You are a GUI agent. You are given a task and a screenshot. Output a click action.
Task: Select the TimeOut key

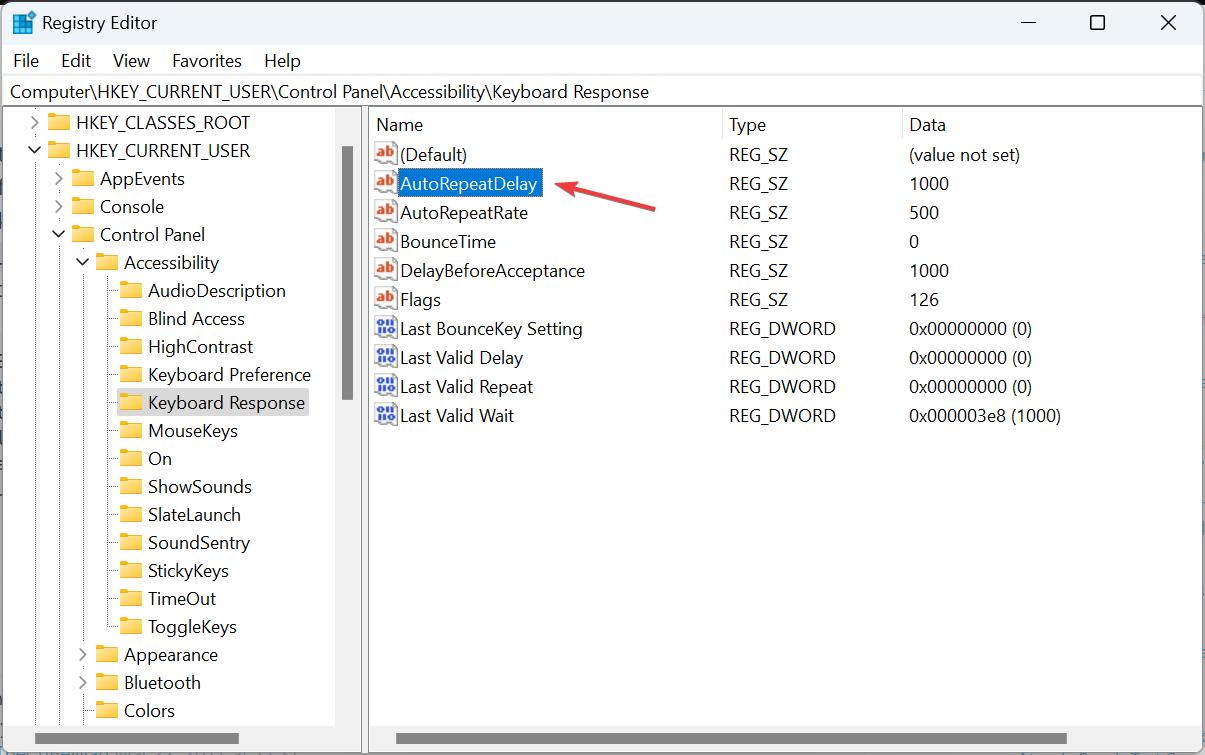coord(182,599)
